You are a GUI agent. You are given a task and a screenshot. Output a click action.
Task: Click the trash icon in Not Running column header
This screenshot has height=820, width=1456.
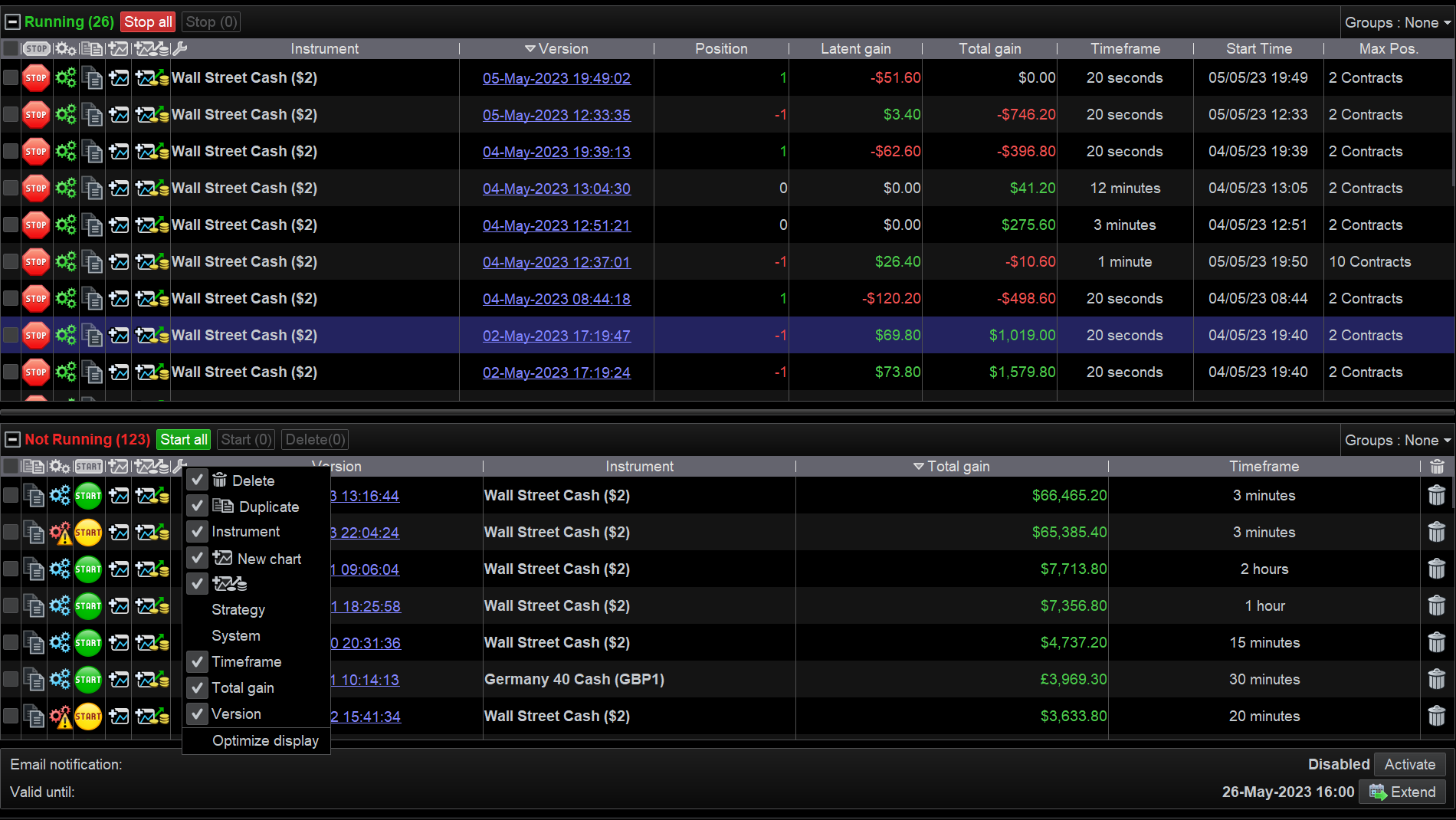coord(1438,466)
